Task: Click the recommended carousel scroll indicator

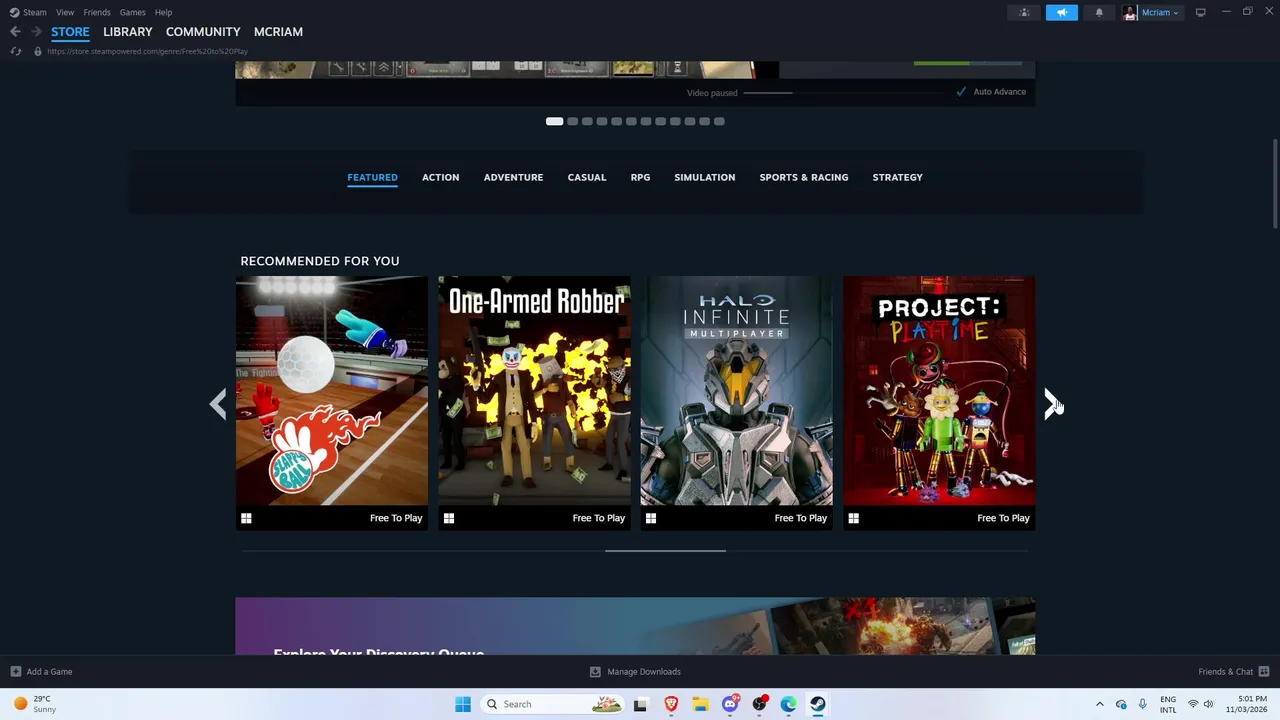Action: click(x=665, y=550)
